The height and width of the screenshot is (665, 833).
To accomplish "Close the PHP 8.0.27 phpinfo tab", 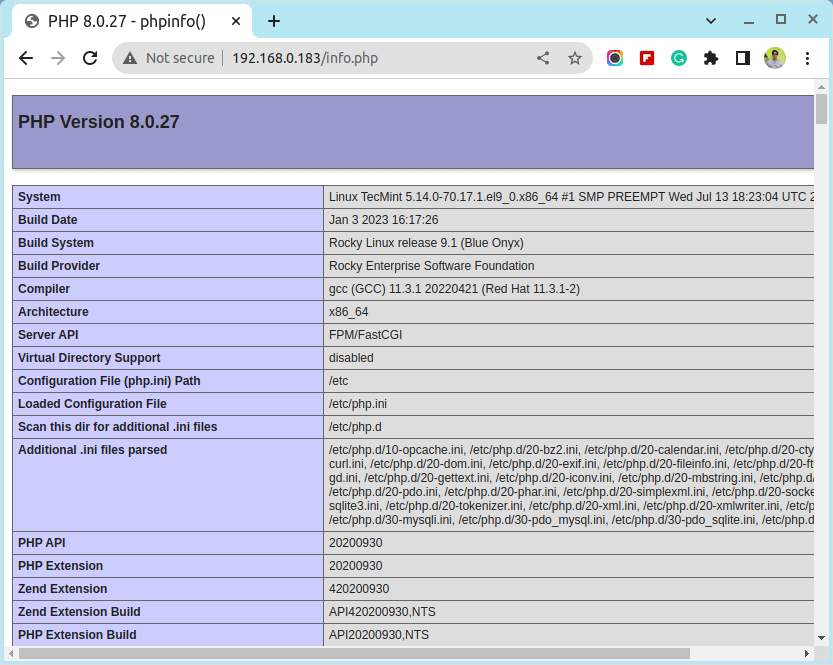I will pos(236,21).
